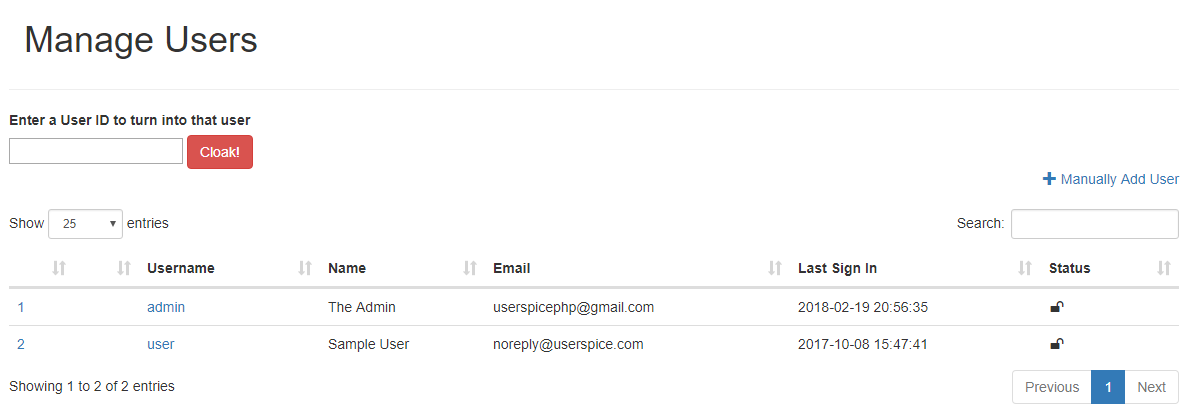Click sort arrows on Last Sign In column
The width and height of the screenshot is (1191, 410).
[1024, 268]
